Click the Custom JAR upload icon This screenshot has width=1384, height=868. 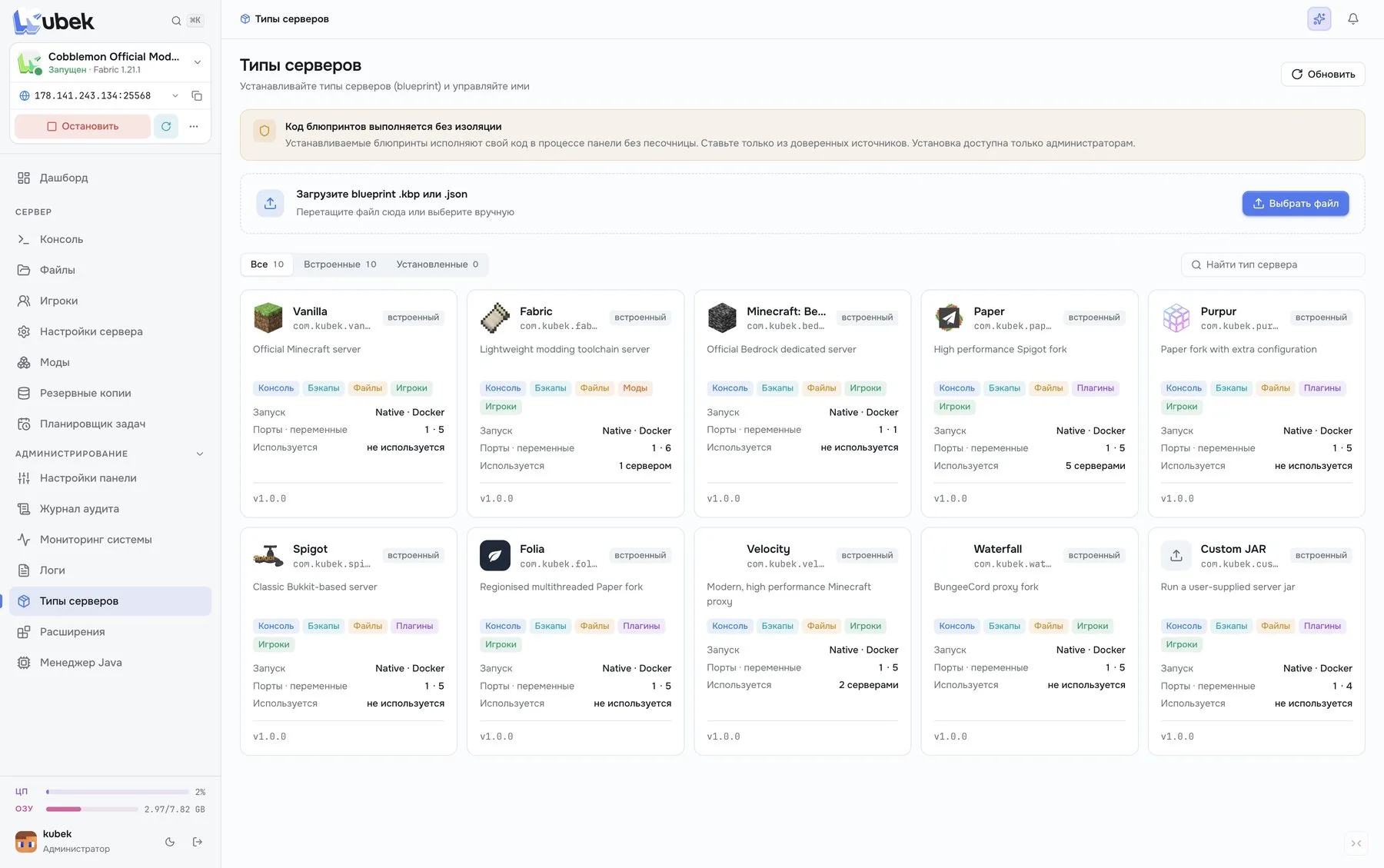[x=1176, y=555]
